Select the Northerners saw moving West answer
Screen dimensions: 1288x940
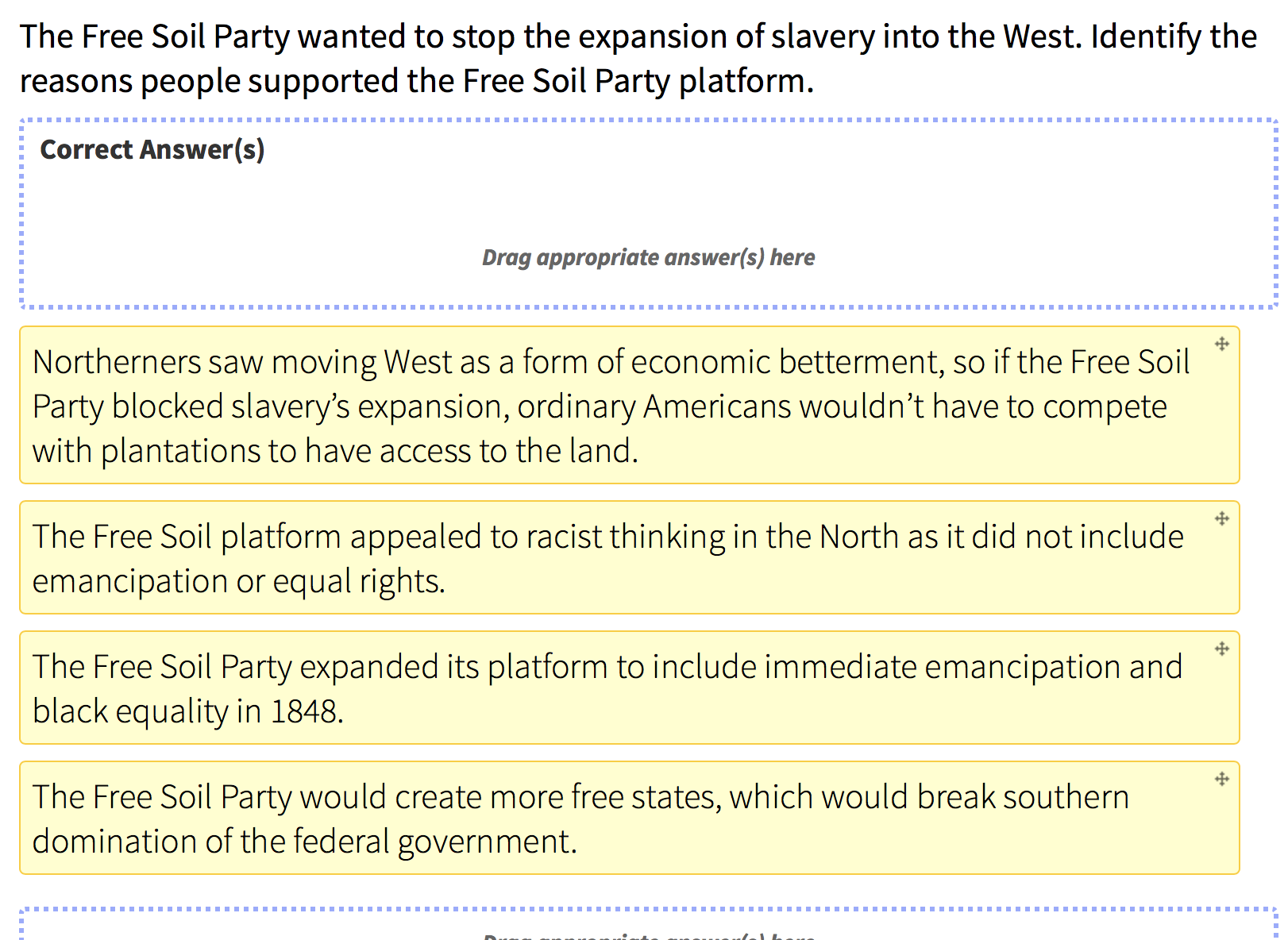[x=629, y=405]
